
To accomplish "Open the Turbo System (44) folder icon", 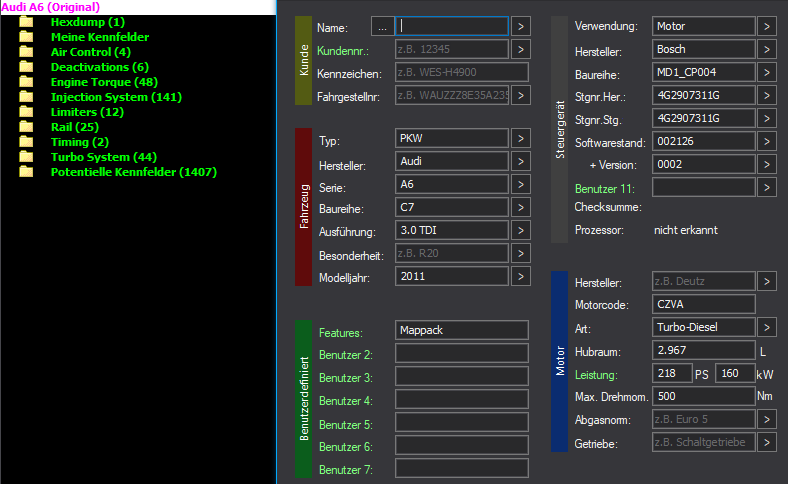I will pos(26,157).
